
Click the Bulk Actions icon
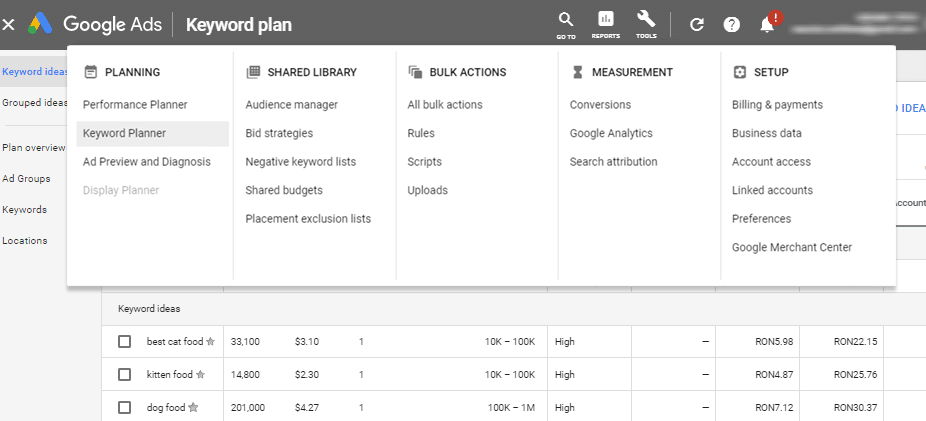click(x=415, y=72)
